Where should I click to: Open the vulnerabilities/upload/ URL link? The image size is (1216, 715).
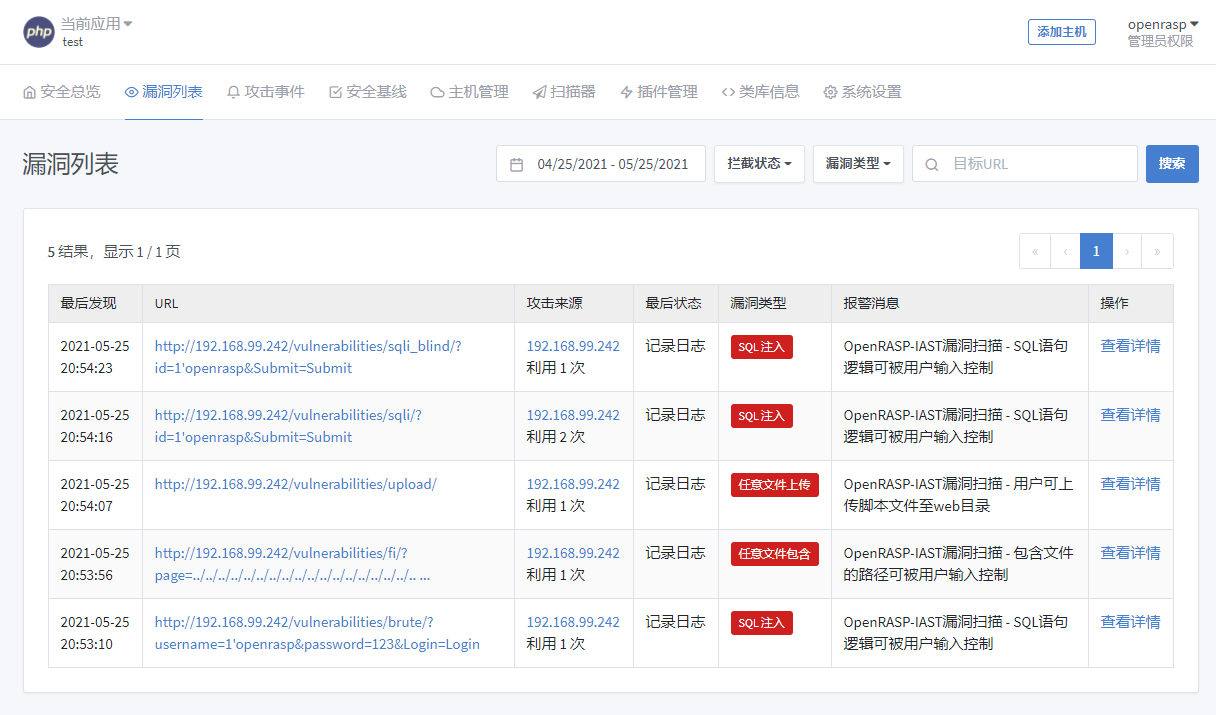click(296, 484)
